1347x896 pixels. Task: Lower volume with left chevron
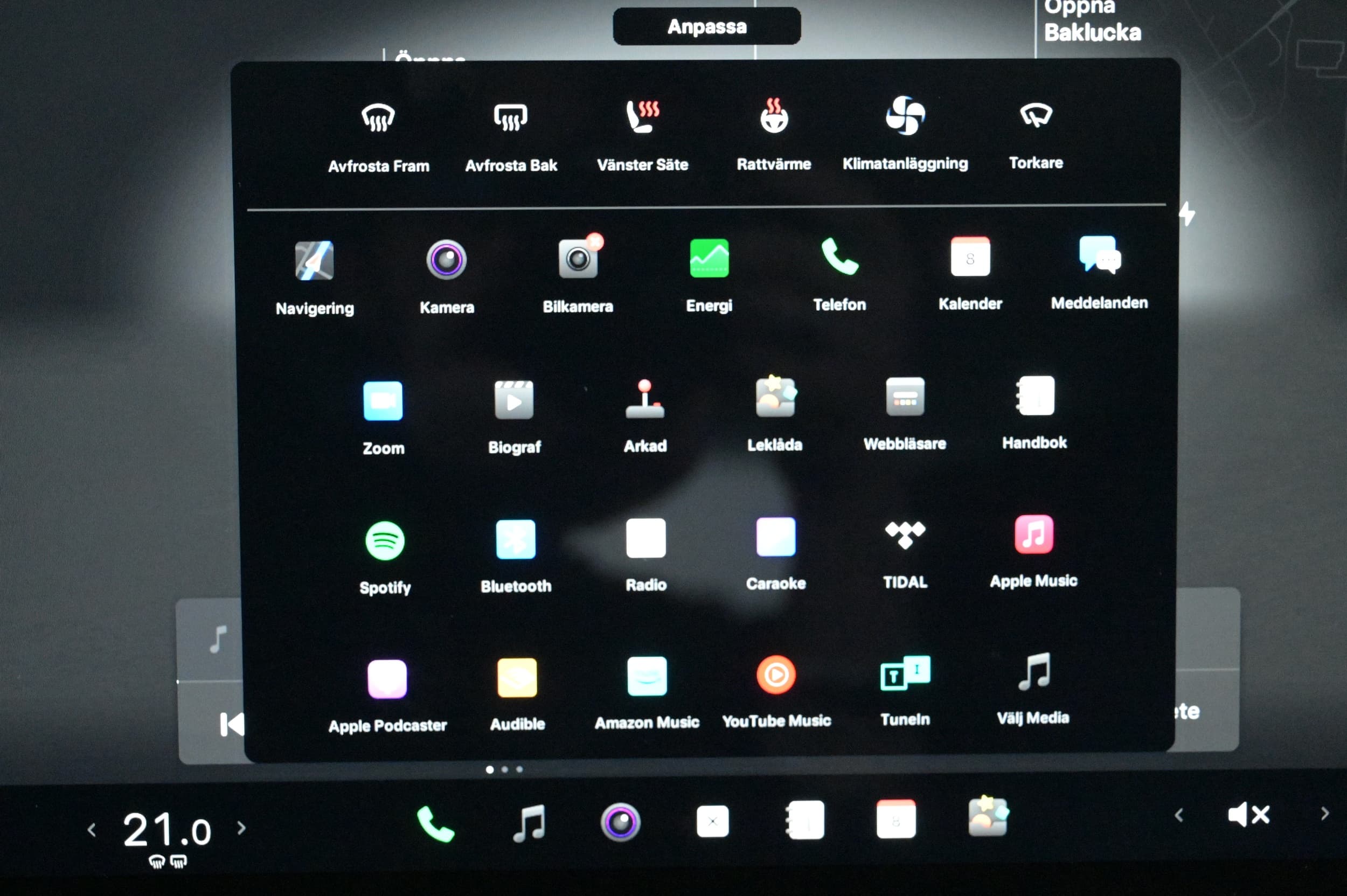point(1178,815)
